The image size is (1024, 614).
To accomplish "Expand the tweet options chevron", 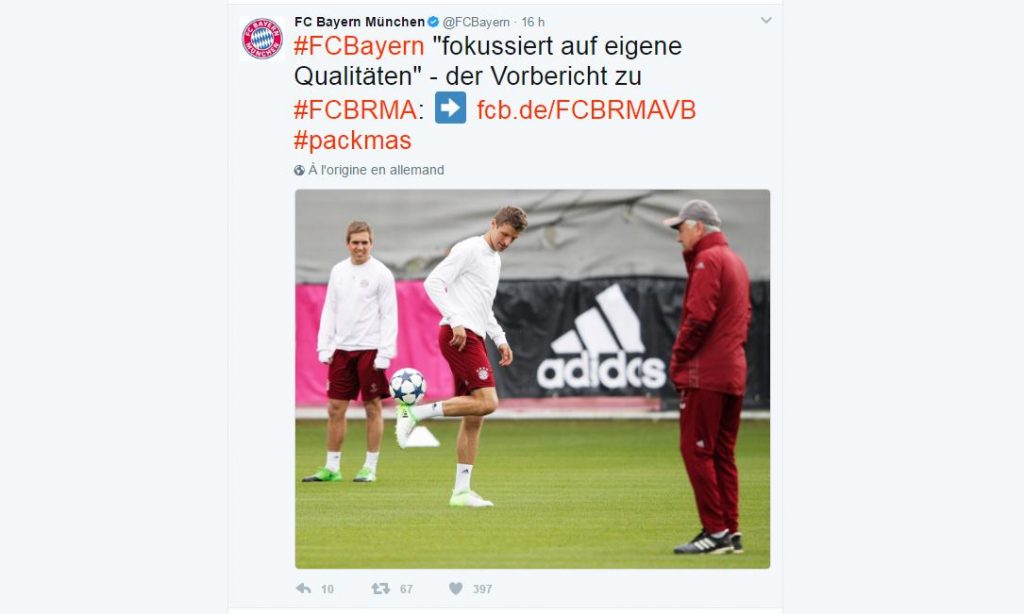I will point(766,20).
